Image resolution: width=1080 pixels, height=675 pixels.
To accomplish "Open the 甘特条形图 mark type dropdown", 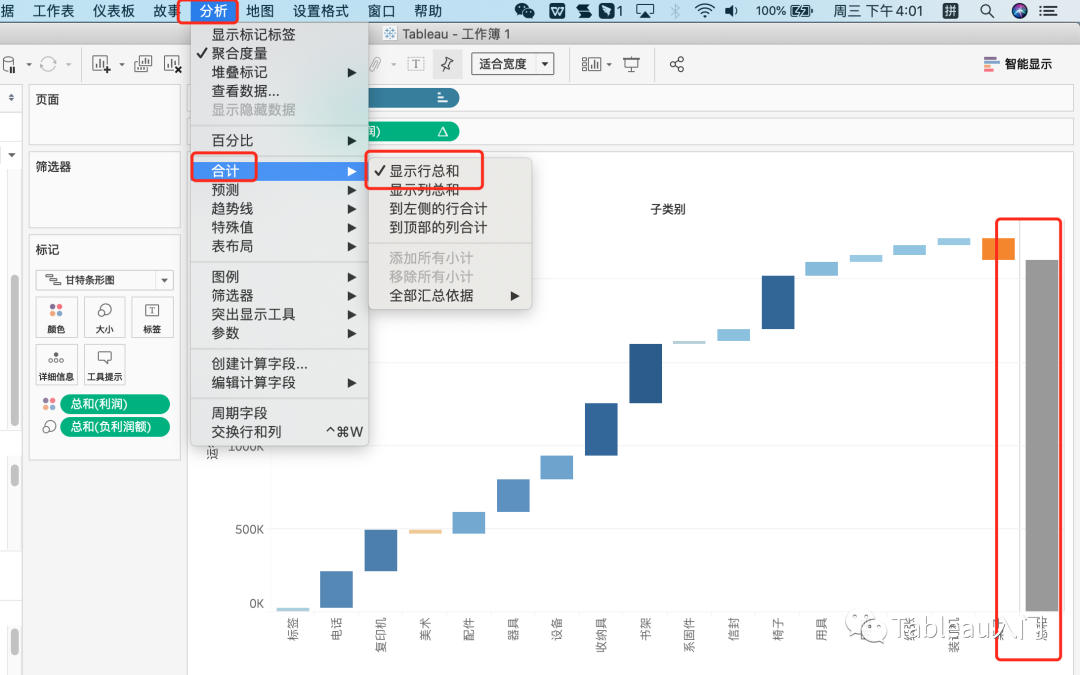I will click(105, 280).
